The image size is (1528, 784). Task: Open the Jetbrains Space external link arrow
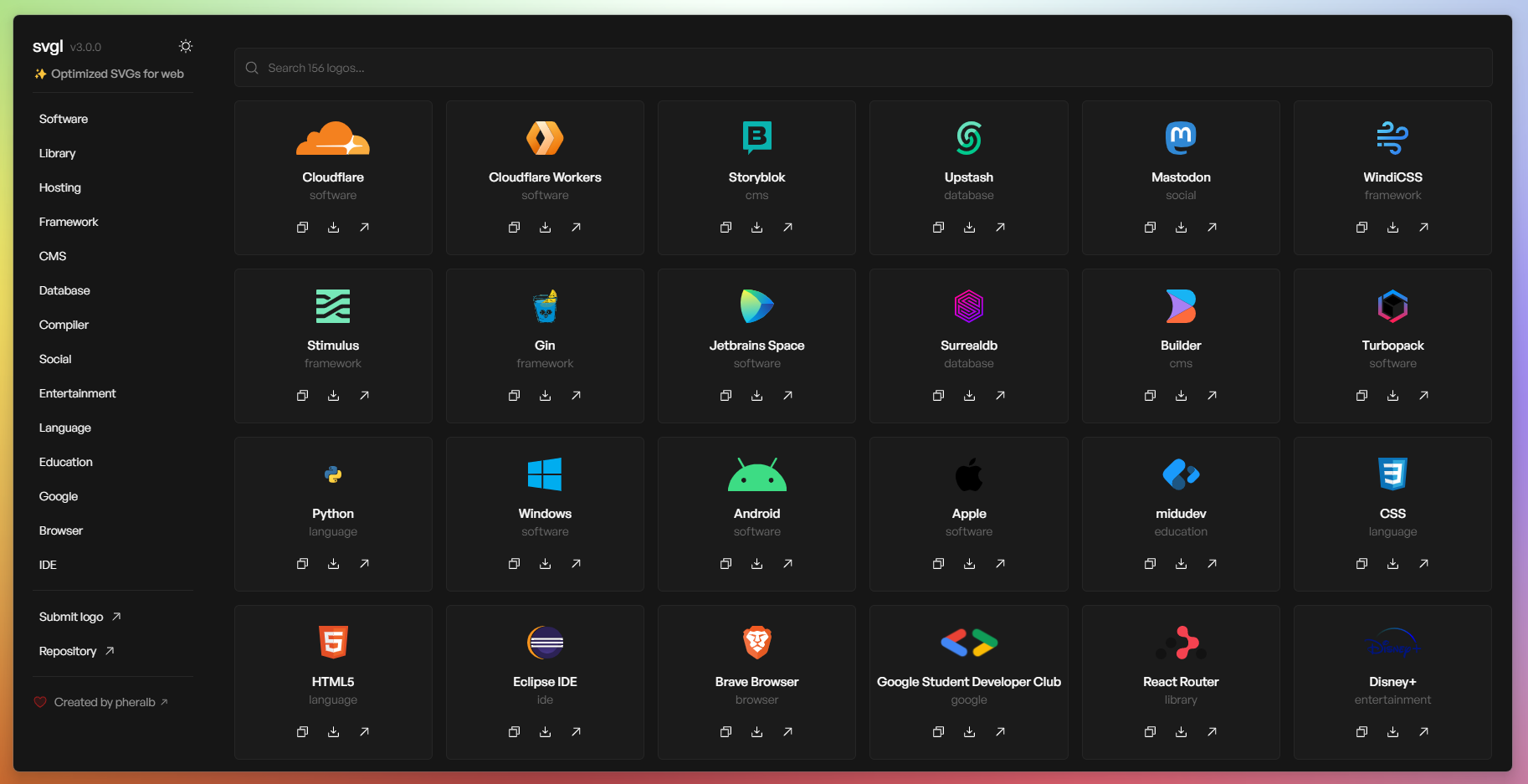tap(787, 396)
